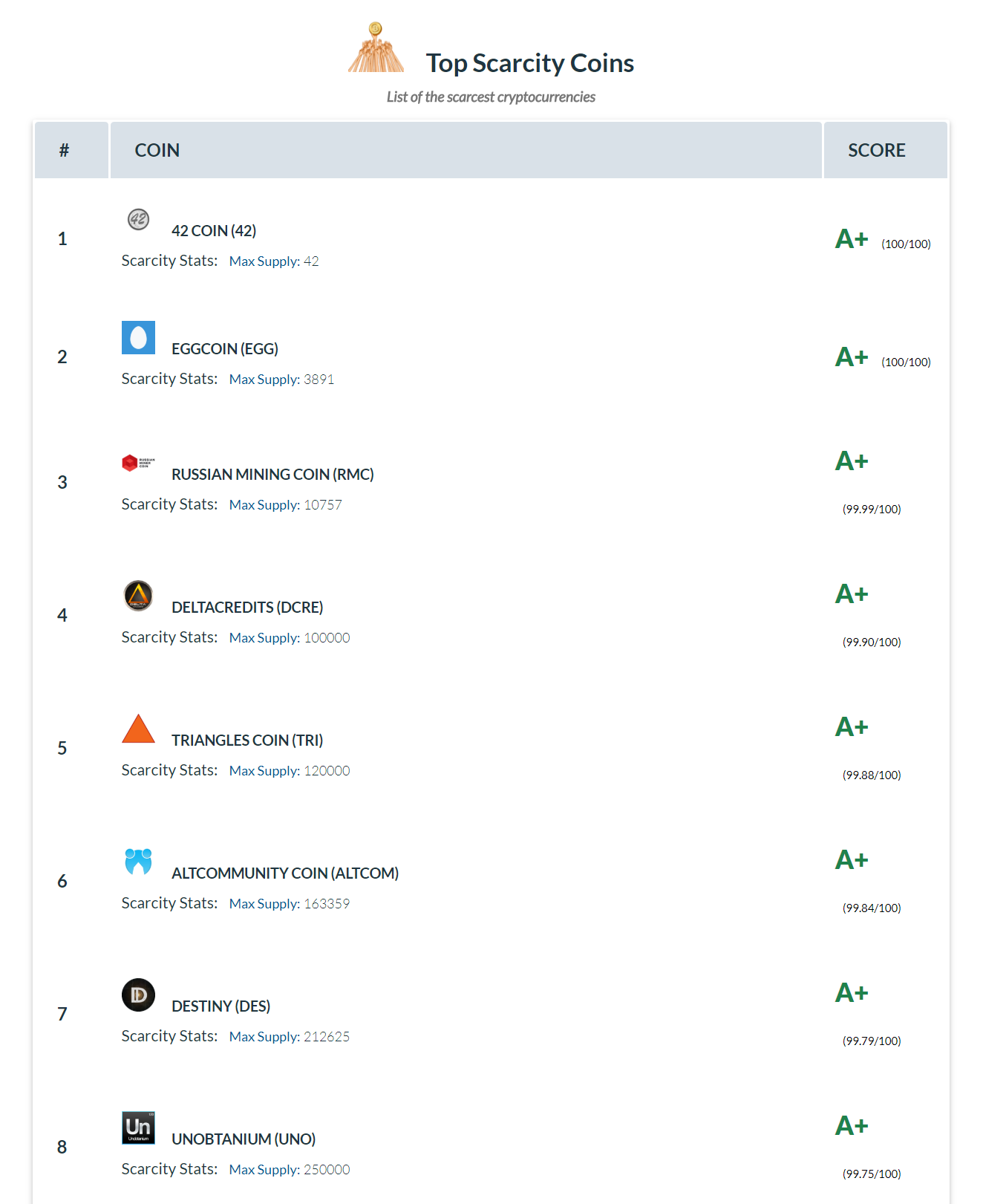Click the (99.99/100) score value
Screen dimensions: 983x1204
click(x=872, y=510)
